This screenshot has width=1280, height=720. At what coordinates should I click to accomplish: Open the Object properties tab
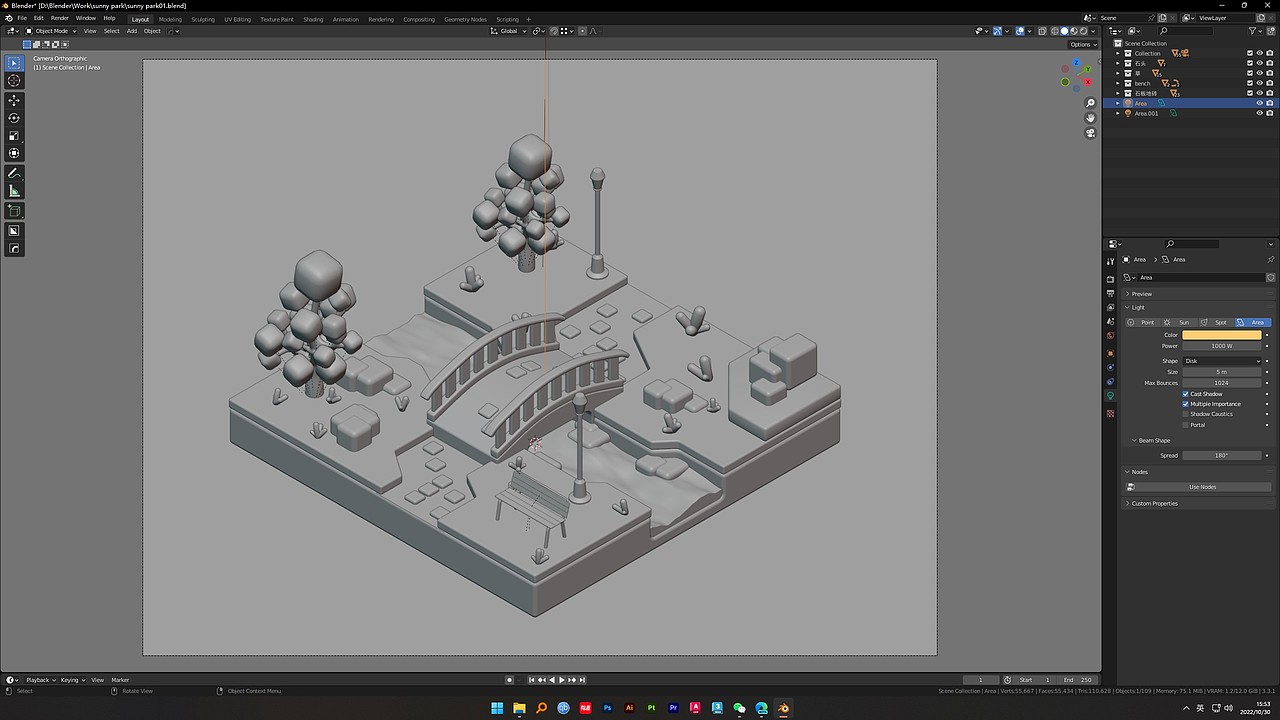(1110, 353)
